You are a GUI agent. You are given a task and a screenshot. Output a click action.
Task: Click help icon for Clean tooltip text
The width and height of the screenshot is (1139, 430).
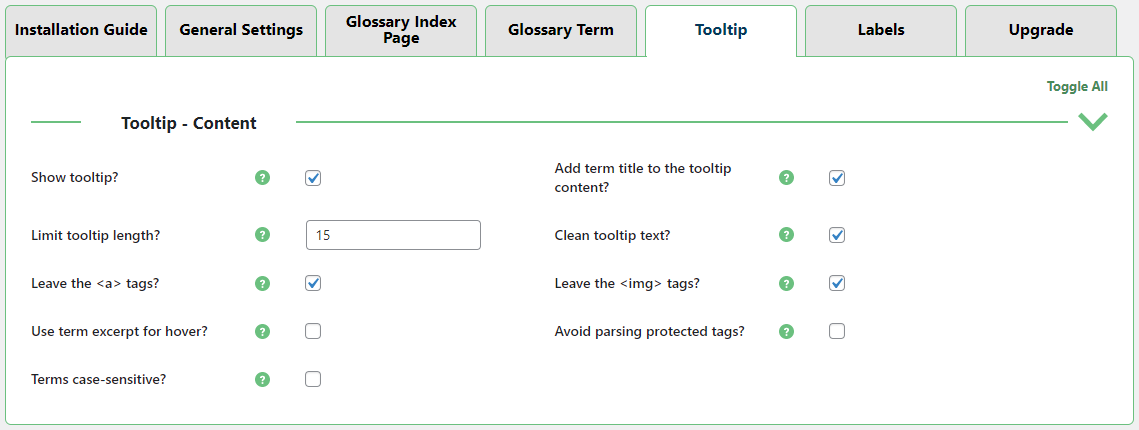(786, 235)
